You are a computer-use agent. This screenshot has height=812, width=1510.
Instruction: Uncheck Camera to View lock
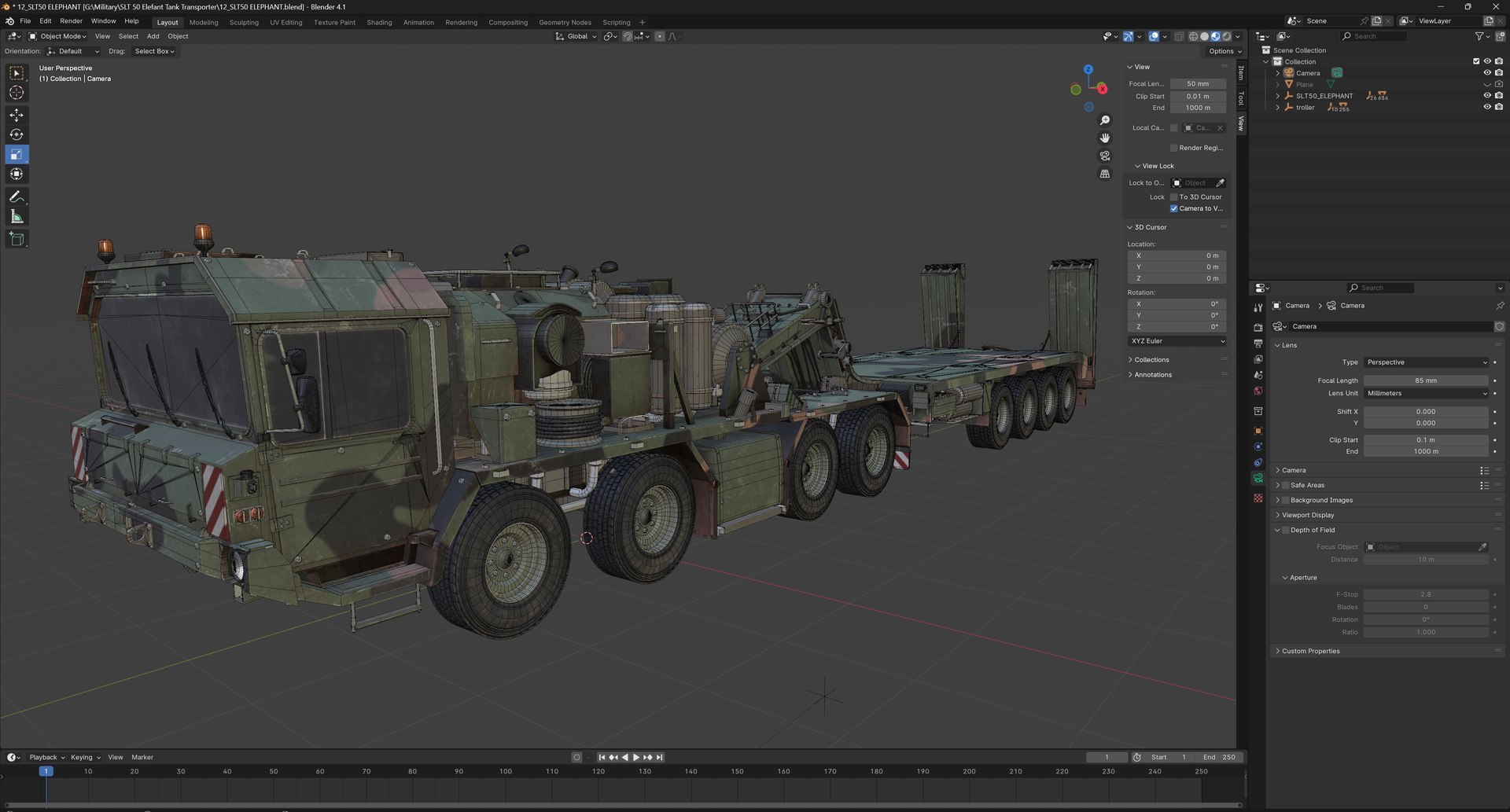(1174, 208)
